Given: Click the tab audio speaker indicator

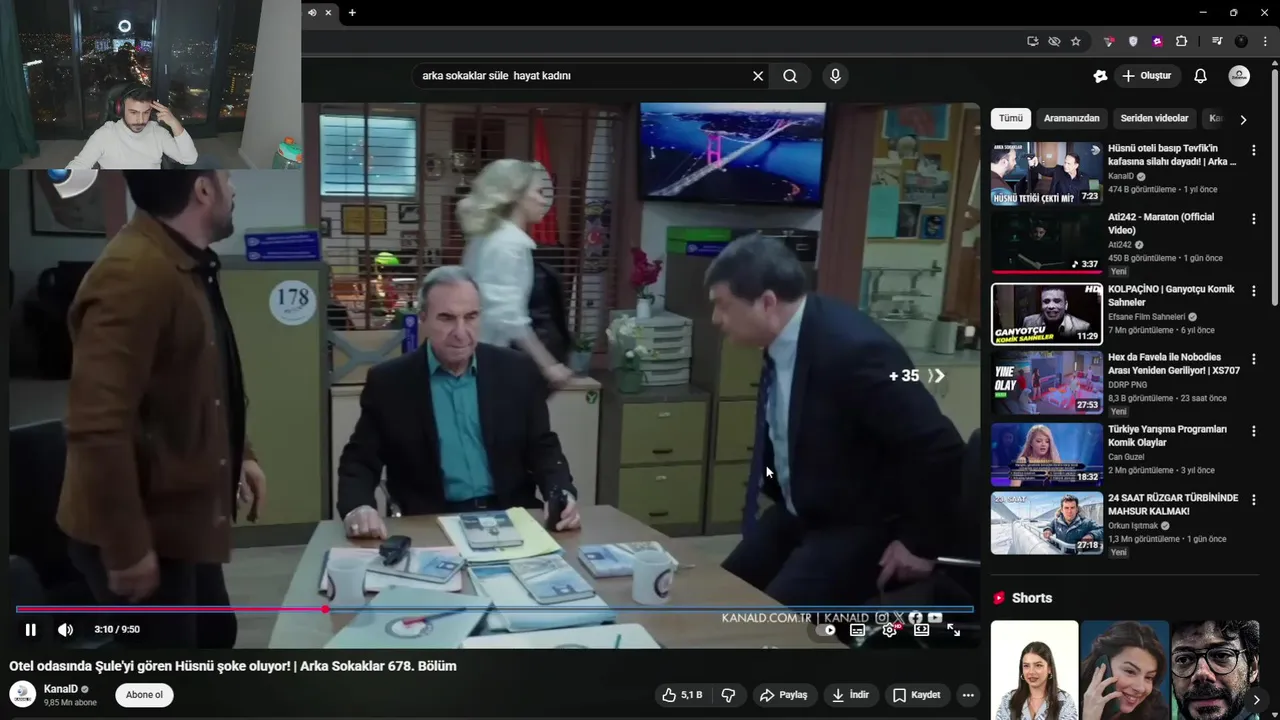Looking at the screenshot, I should (x=312, y=12).
